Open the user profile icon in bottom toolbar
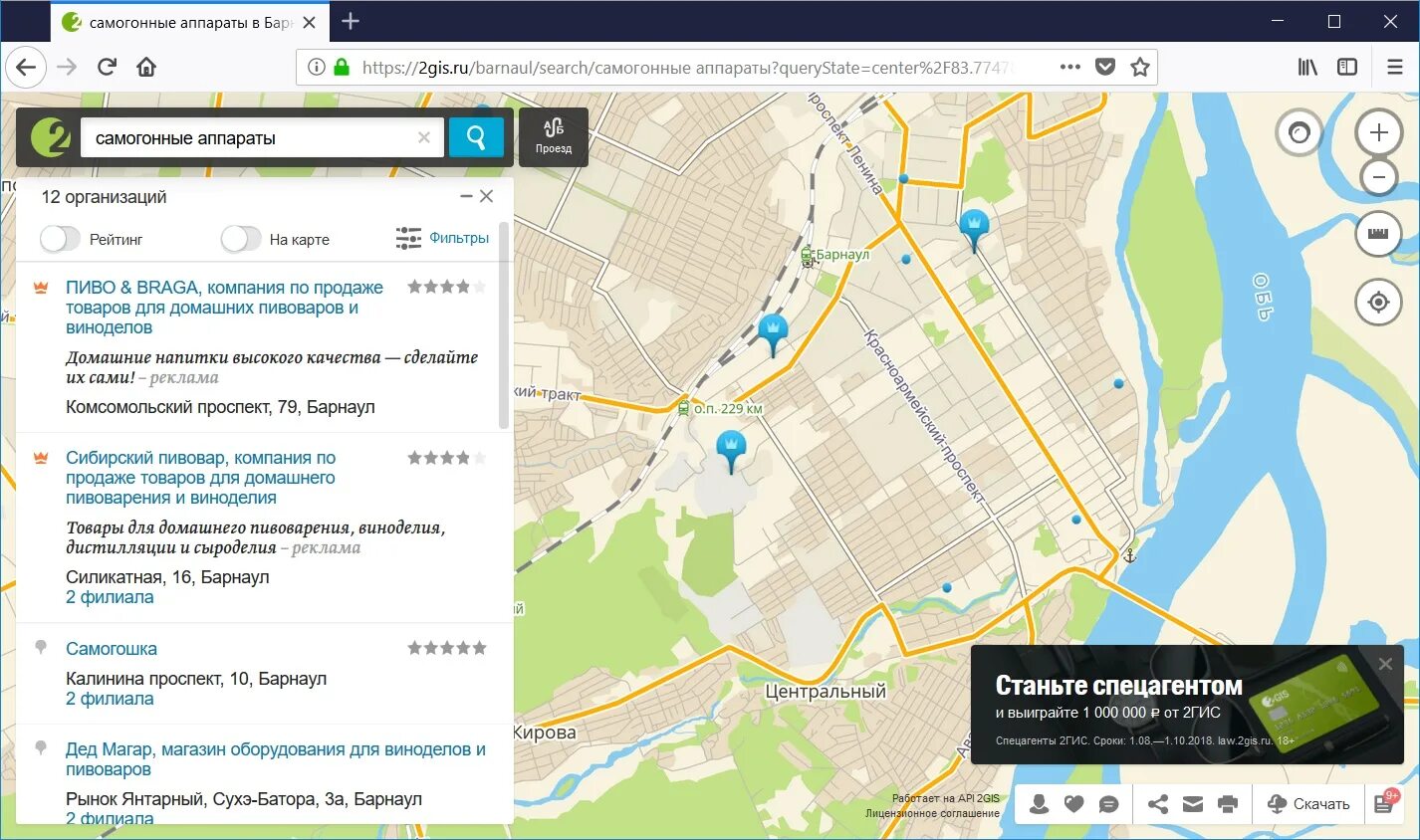Screen dimensions: 1420x840 (1039, 804)
